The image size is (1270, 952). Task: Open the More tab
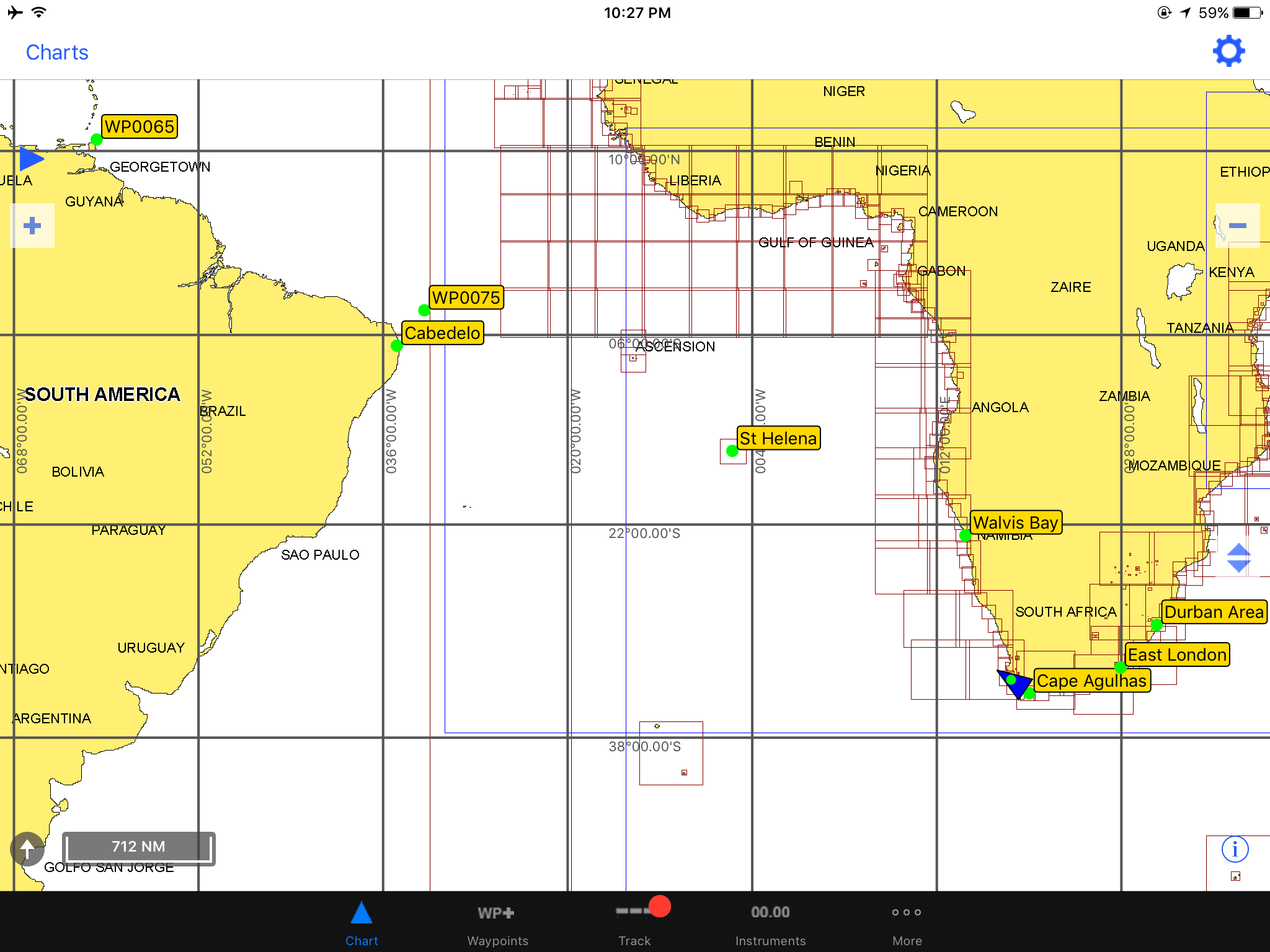tap(907, 923)
